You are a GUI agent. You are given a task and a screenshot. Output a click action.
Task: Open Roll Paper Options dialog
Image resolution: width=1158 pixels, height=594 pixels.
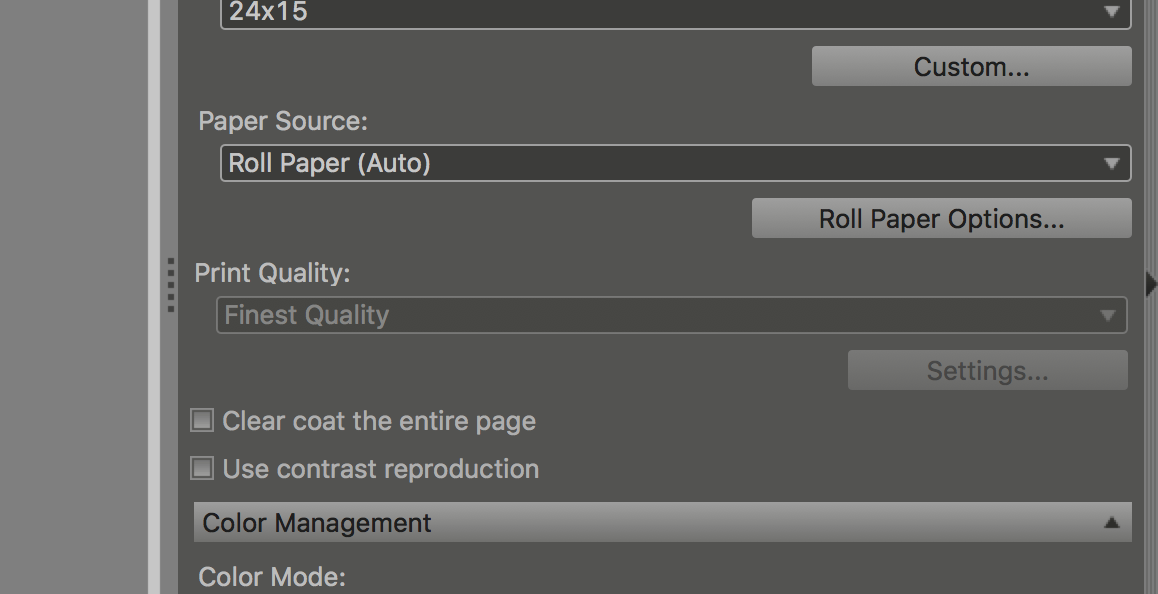941,218
